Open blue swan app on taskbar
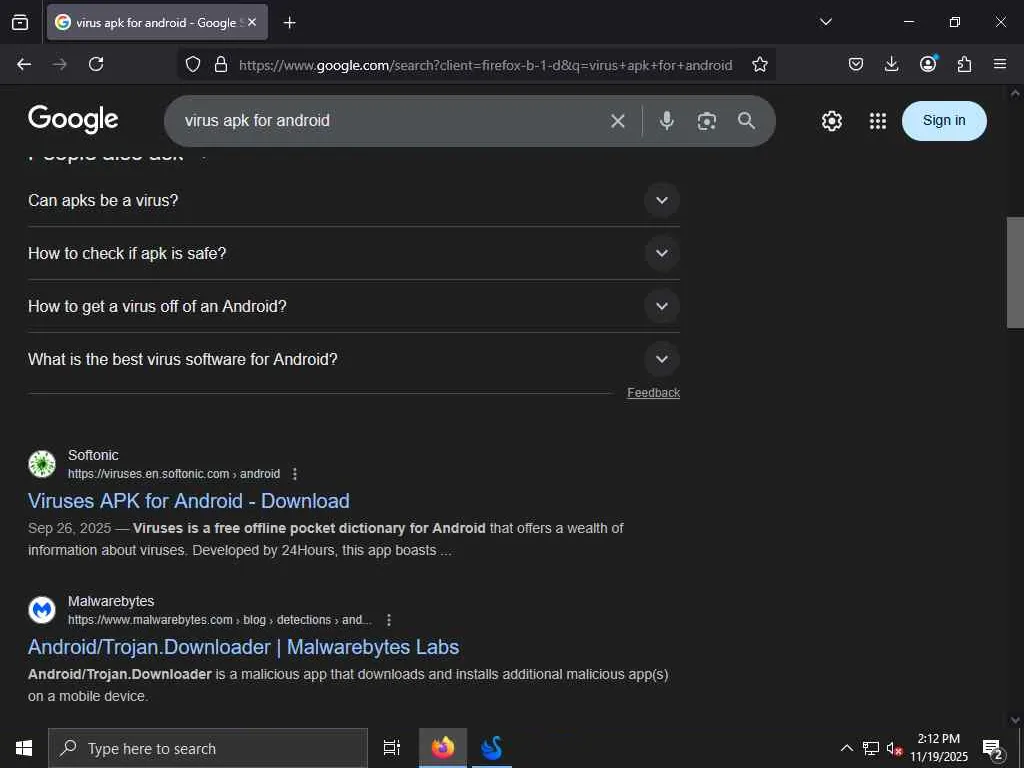Image resolution: width=1024 pixels, height=768 pixels. pyautogui.click(x=492, y=748)
